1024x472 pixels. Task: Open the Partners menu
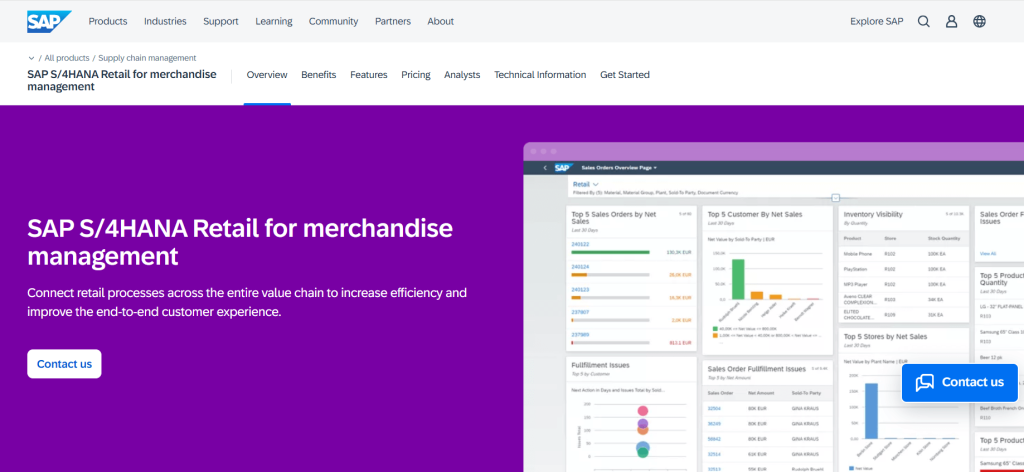pos(393,21)
